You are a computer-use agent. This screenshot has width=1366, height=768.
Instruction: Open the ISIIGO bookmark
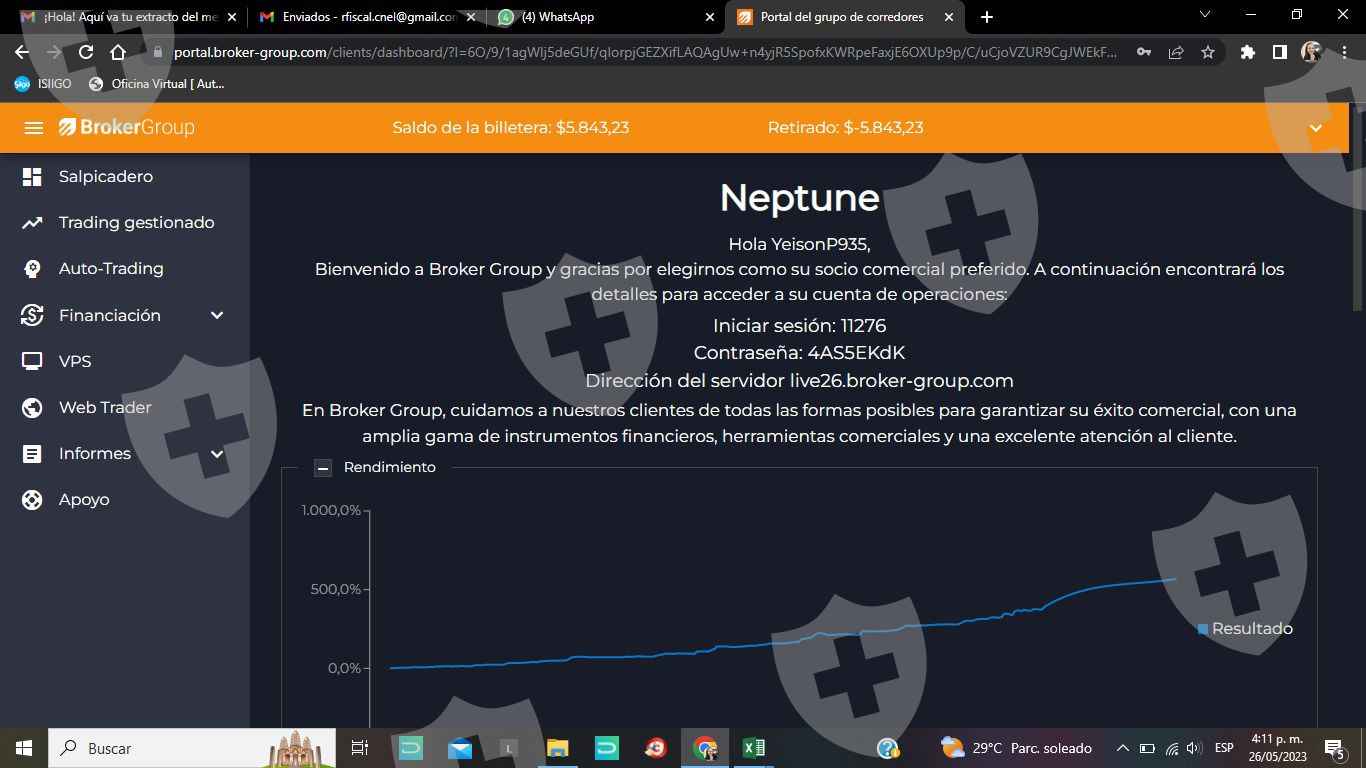(43, 84)
